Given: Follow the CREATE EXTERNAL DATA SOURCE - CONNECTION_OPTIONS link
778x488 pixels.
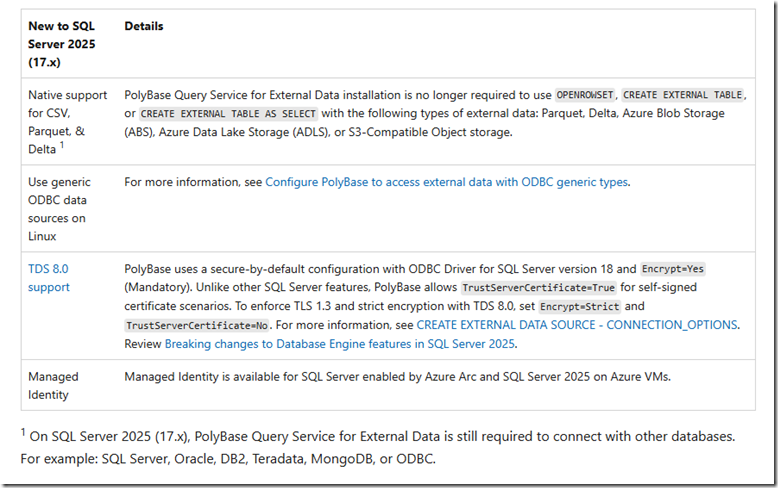Looking at the screenshot, I should point(577,325).
